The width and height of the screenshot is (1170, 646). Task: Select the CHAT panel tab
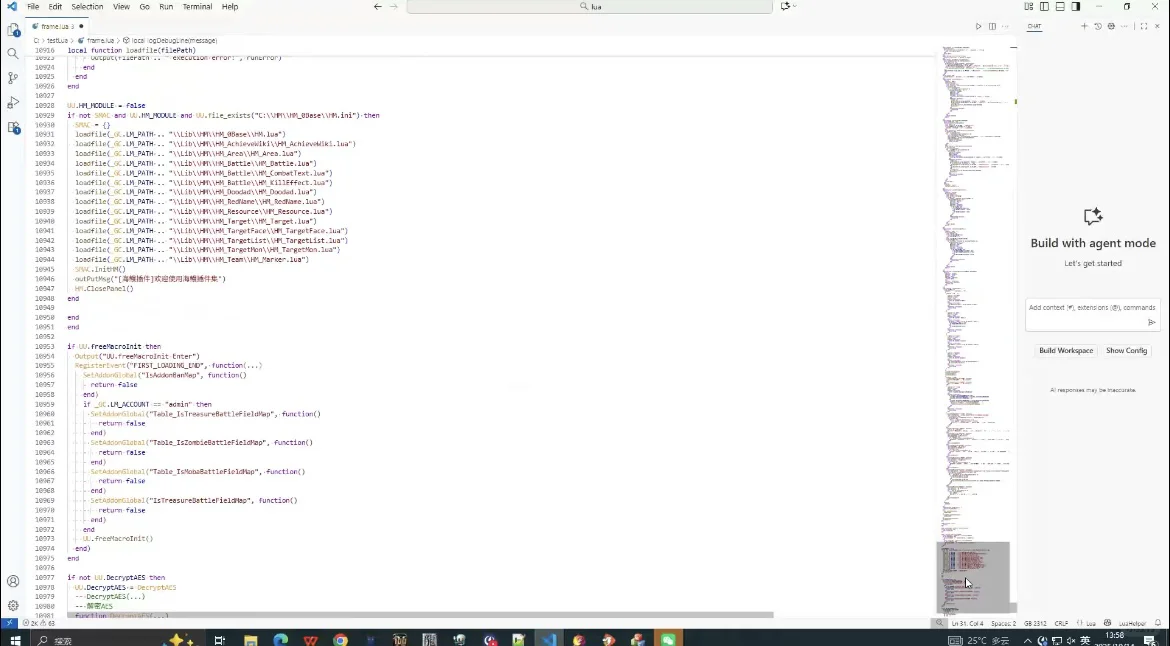pyautogui.click(x=1034, y=26)
